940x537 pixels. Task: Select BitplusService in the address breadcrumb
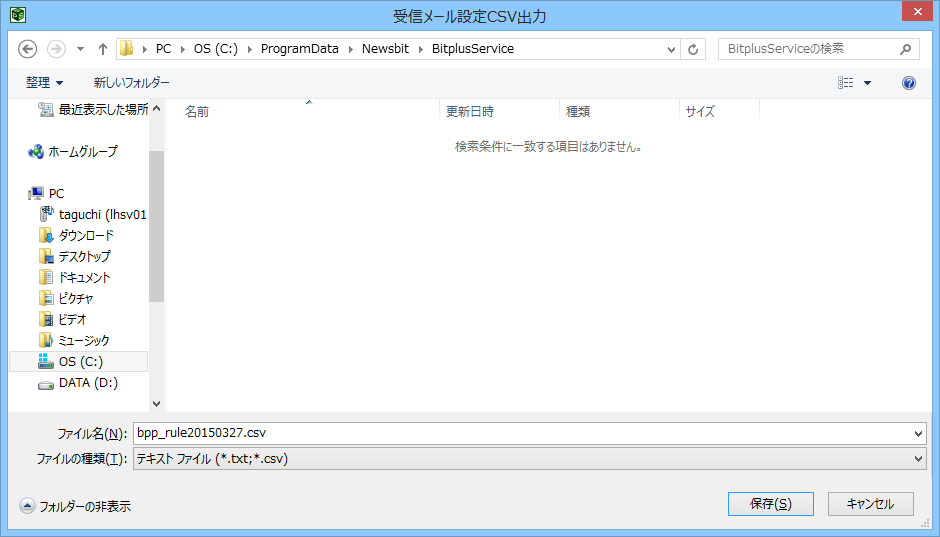(x=473, y=49)
